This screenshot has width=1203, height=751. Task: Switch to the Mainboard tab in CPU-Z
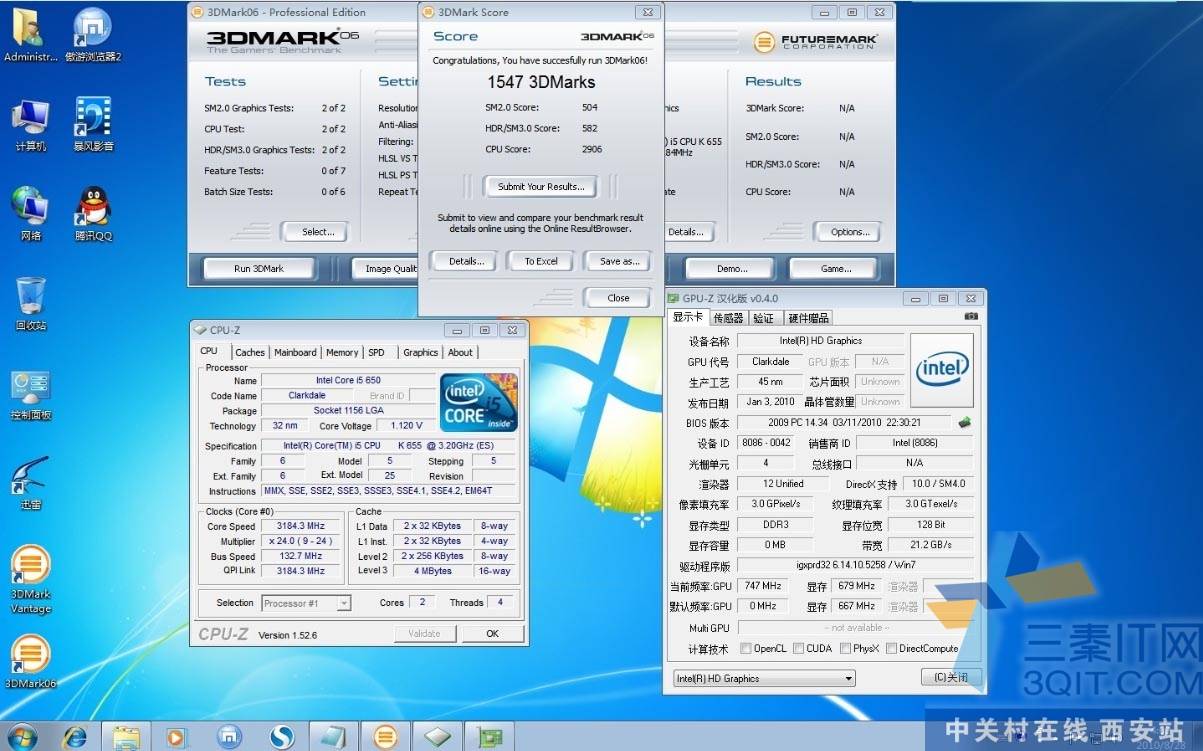(x=295, y=352)
